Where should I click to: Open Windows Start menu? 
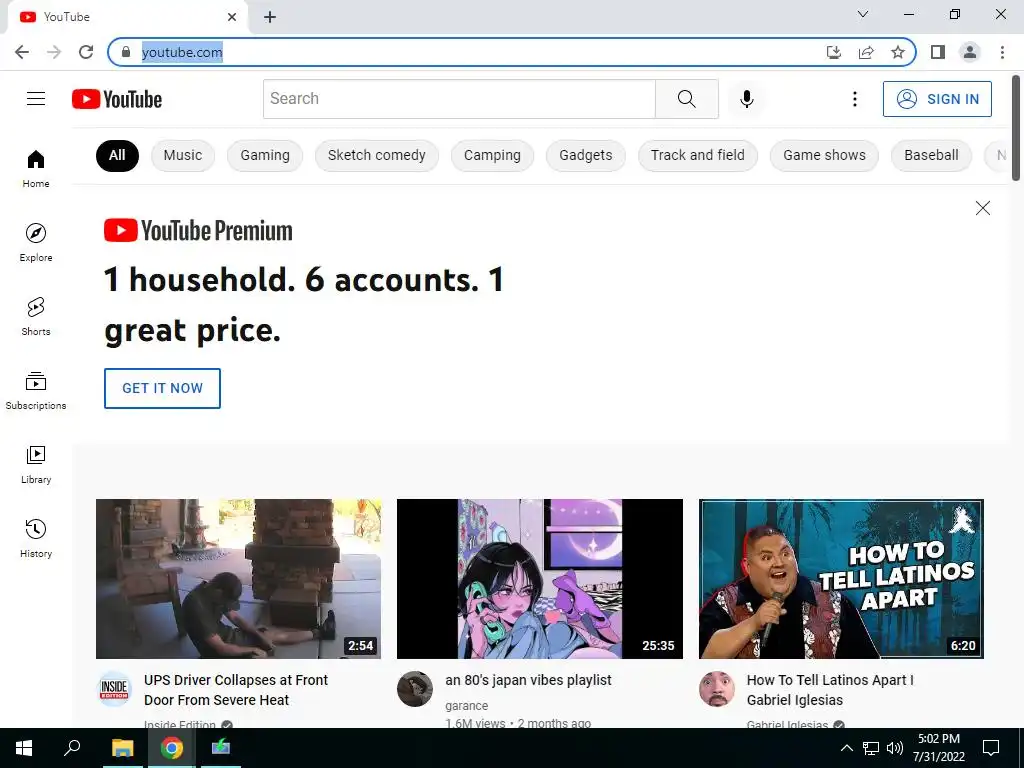(24, 748)
